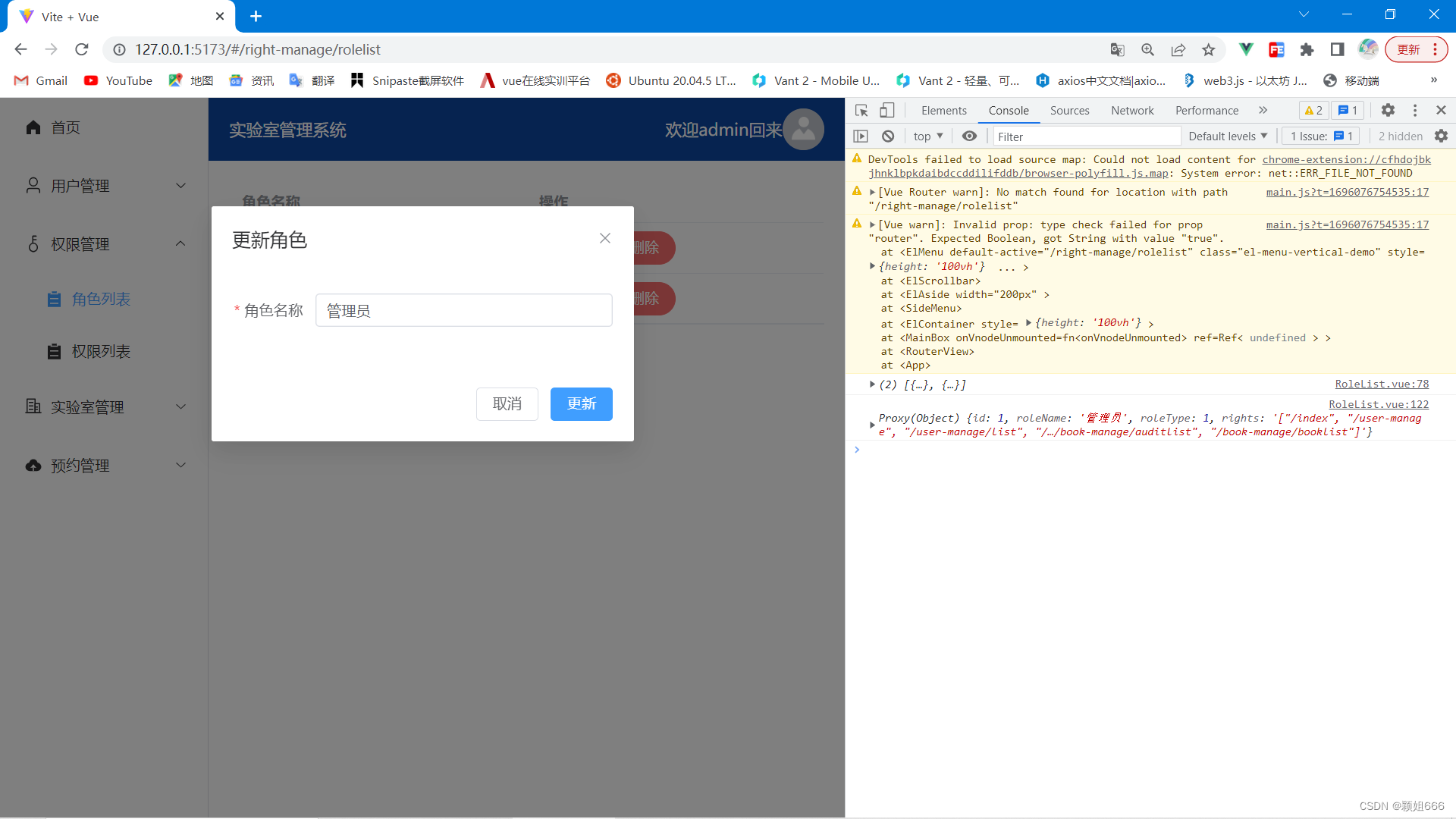Open the Vue DevTools extension icon
Screen dimensions: 1456x819
click(x=1246, y=49)
